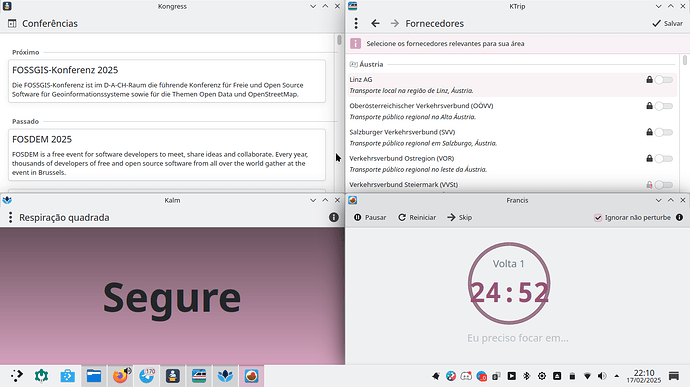This screenshot has height=387, width=690.
Task: Click the pink info icon in KTrip banner
Action: [x=356, y=44]
